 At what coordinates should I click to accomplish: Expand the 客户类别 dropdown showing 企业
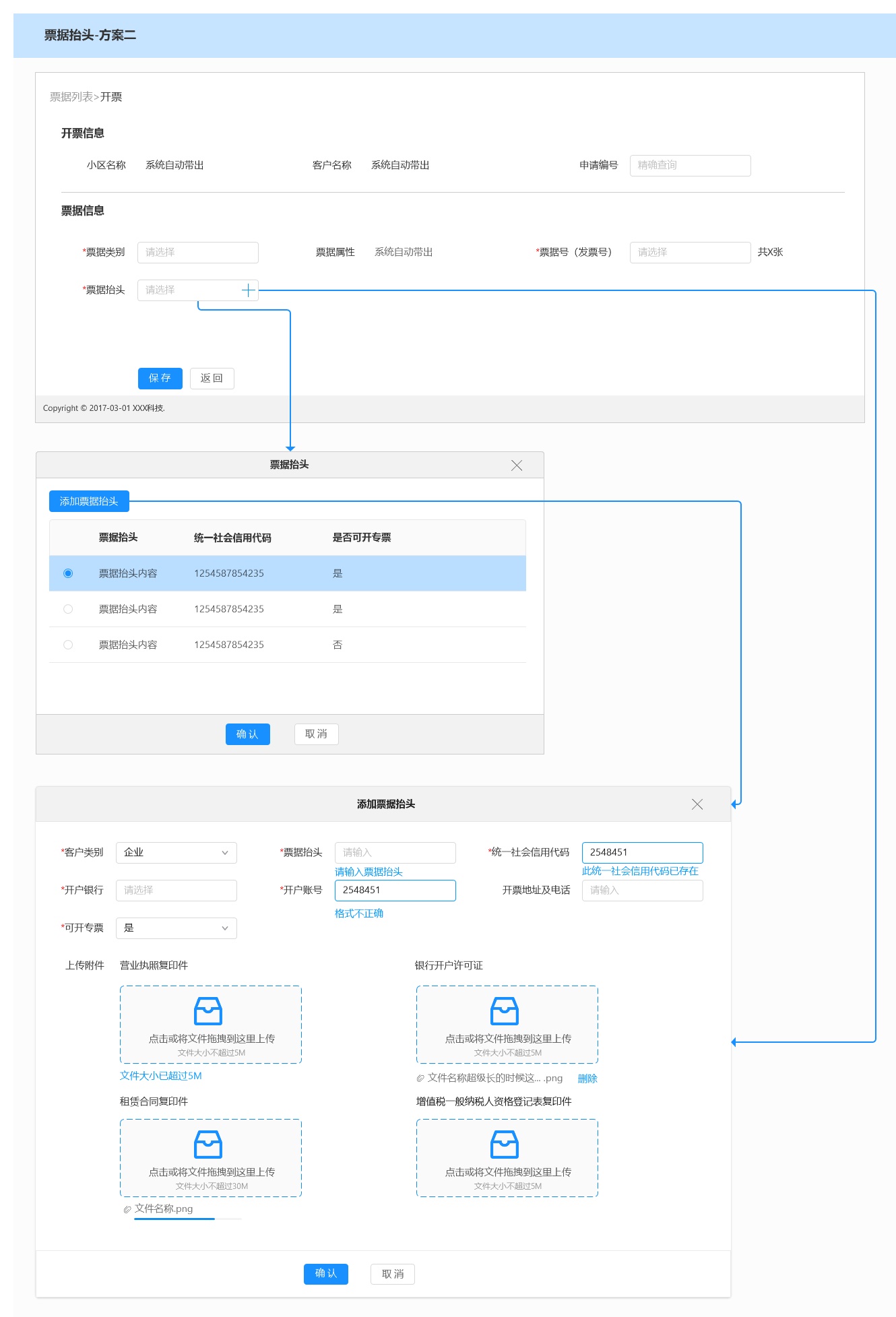click(177, 853)
